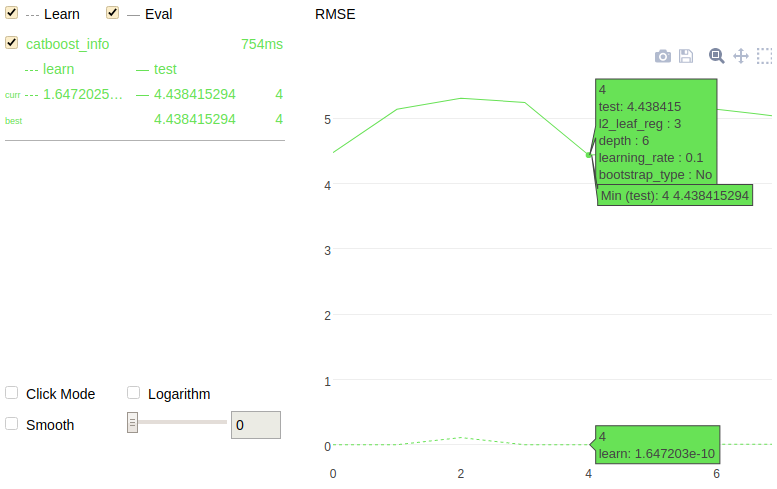Click the test data point at iteration 4
Screen dimensions: 777x489
click(x=589, y=154)
